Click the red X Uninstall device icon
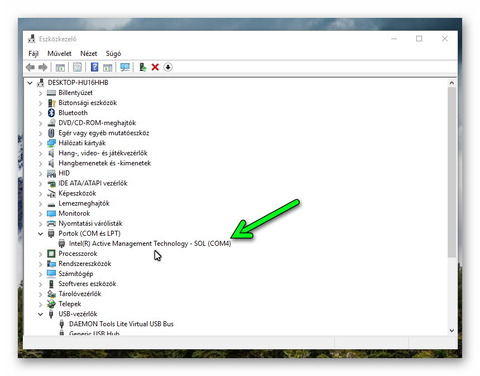The image size is (480, 376). click(x=155, y=67)
